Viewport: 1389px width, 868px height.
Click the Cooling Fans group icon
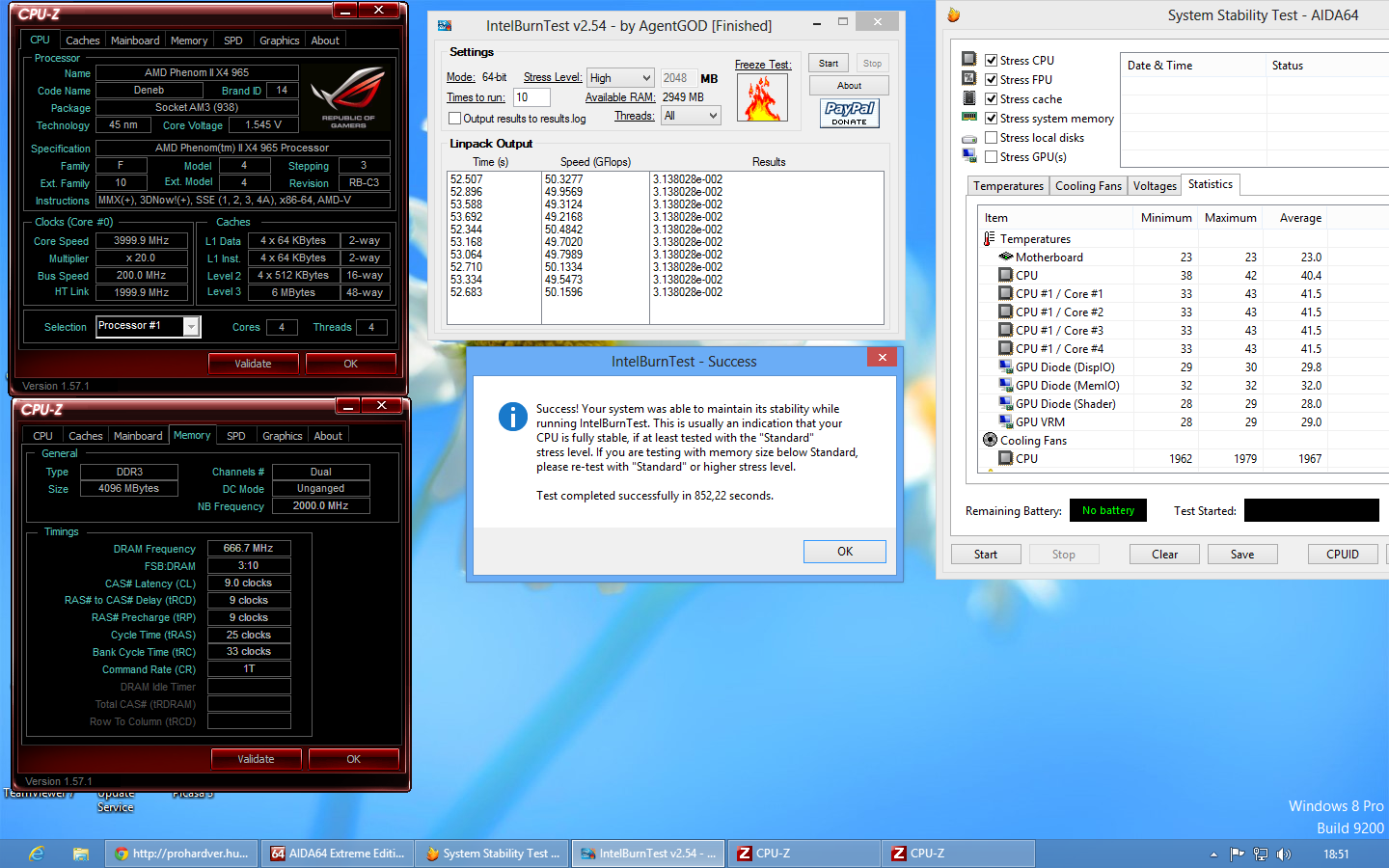(x=990, y=440)
